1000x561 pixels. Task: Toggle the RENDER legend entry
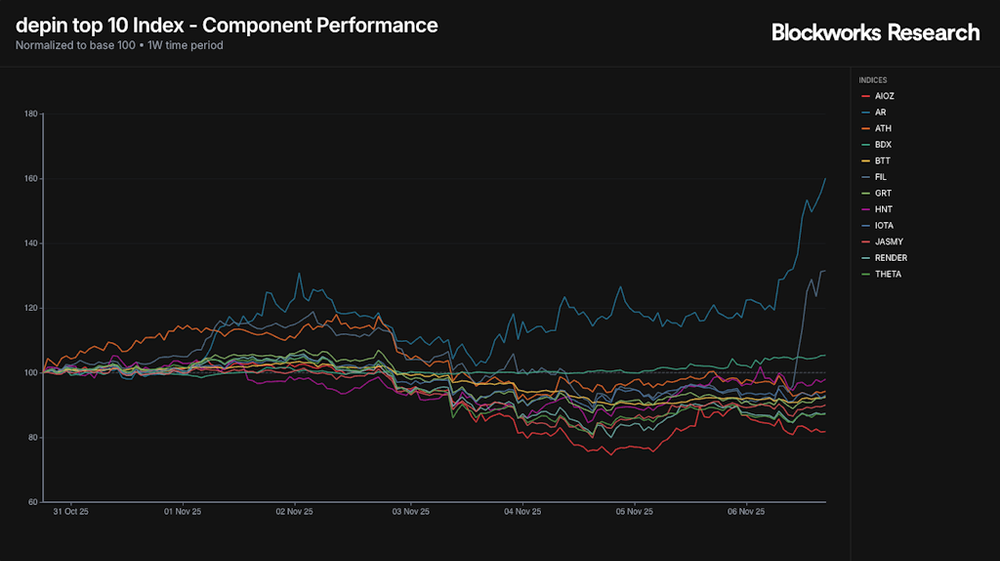(x=889, y=258)
